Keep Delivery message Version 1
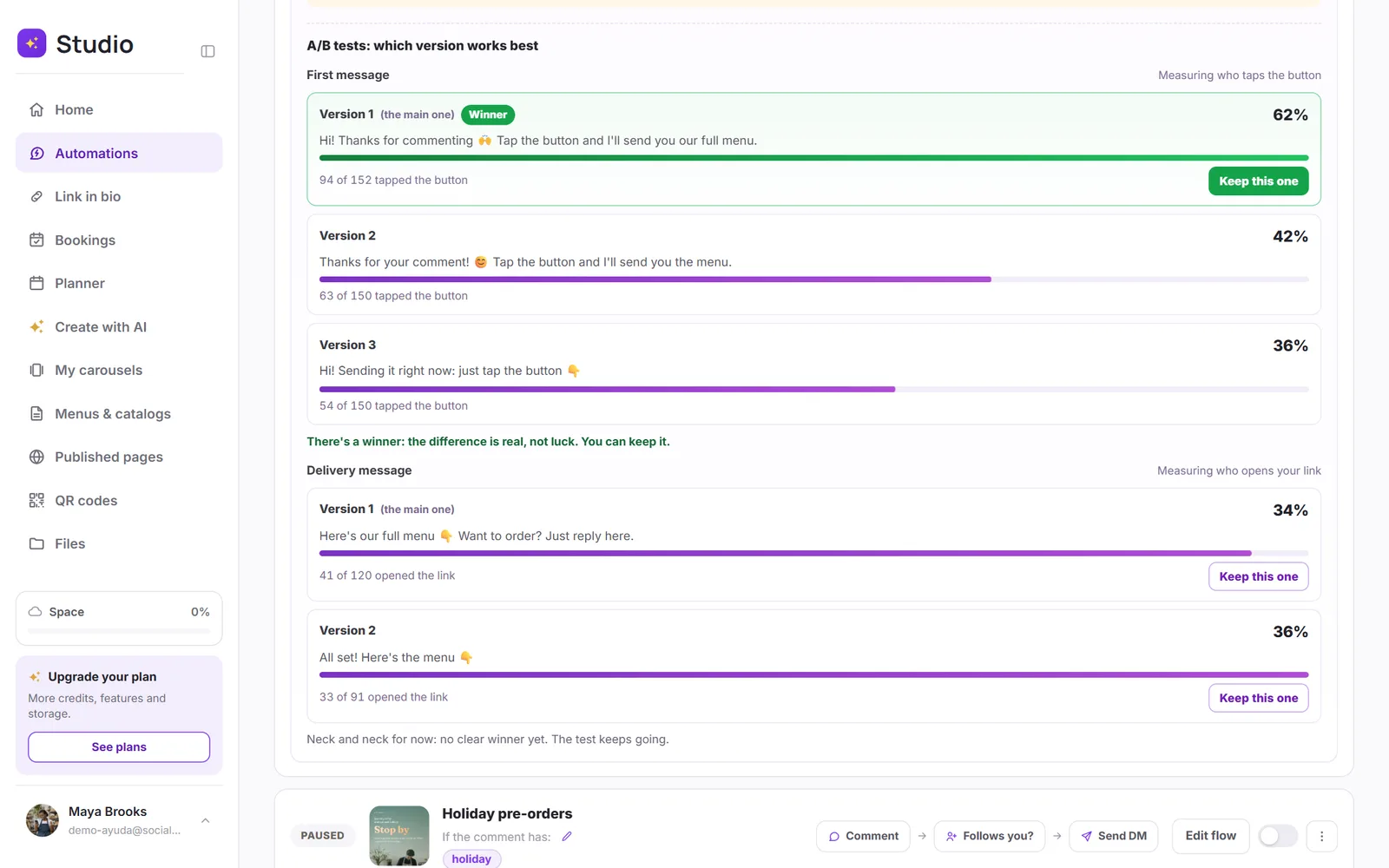 pyautogui.click(x=1258, y=576)
